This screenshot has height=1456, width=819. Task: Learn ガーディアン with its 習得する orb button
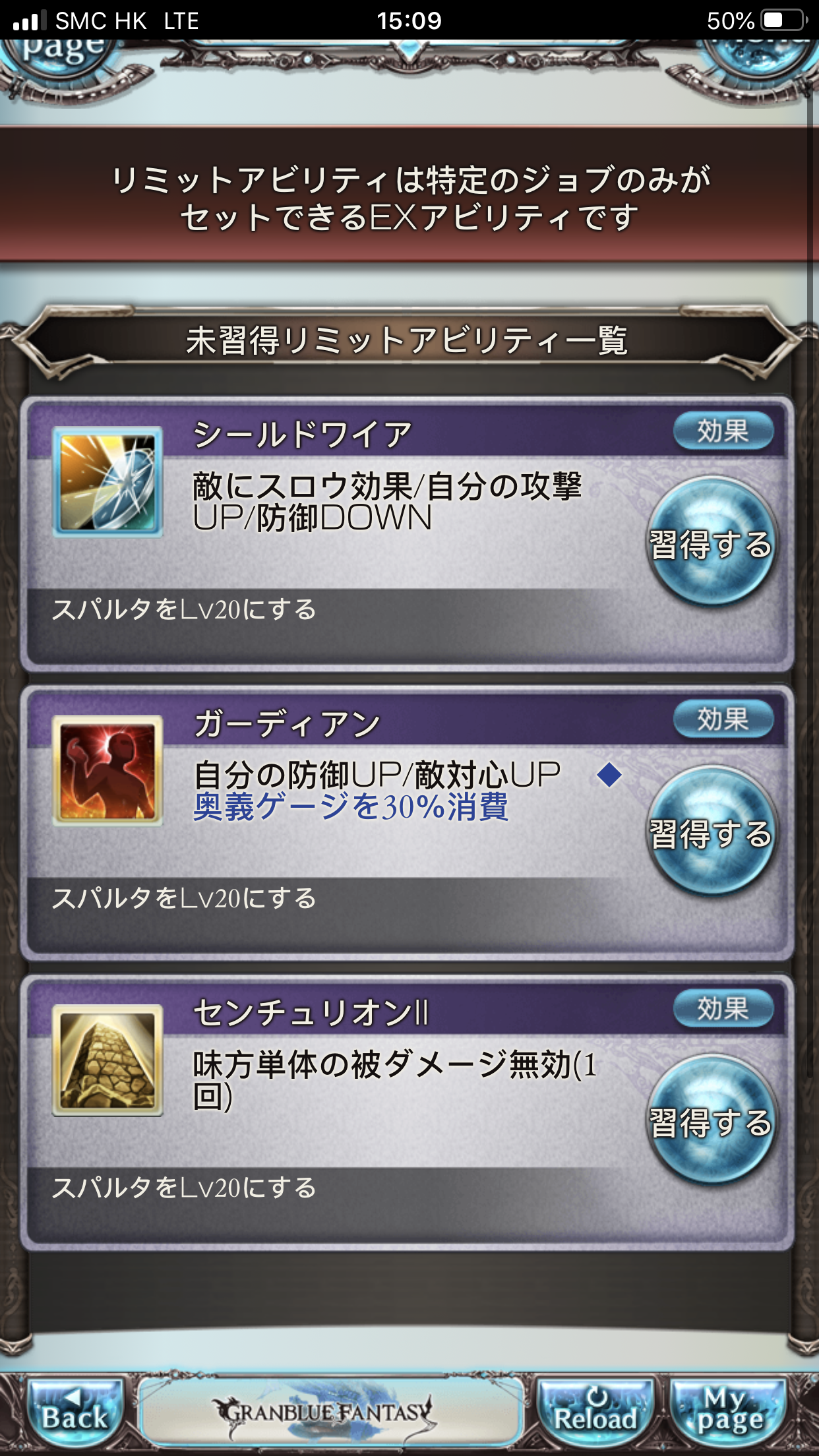(x=712, y=831)
